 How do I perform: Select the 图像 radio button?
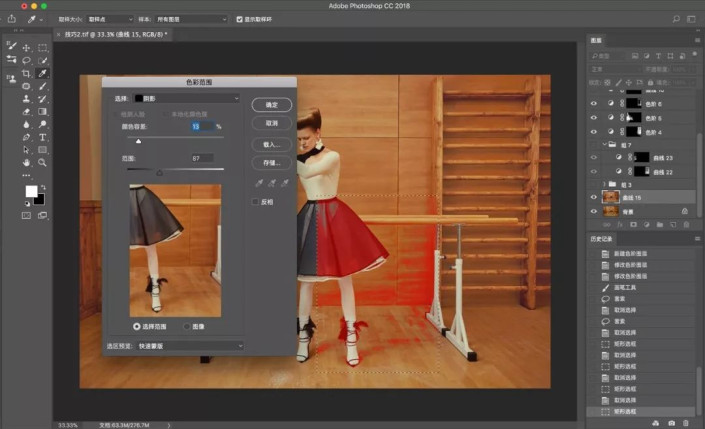(x=185, y=326)
